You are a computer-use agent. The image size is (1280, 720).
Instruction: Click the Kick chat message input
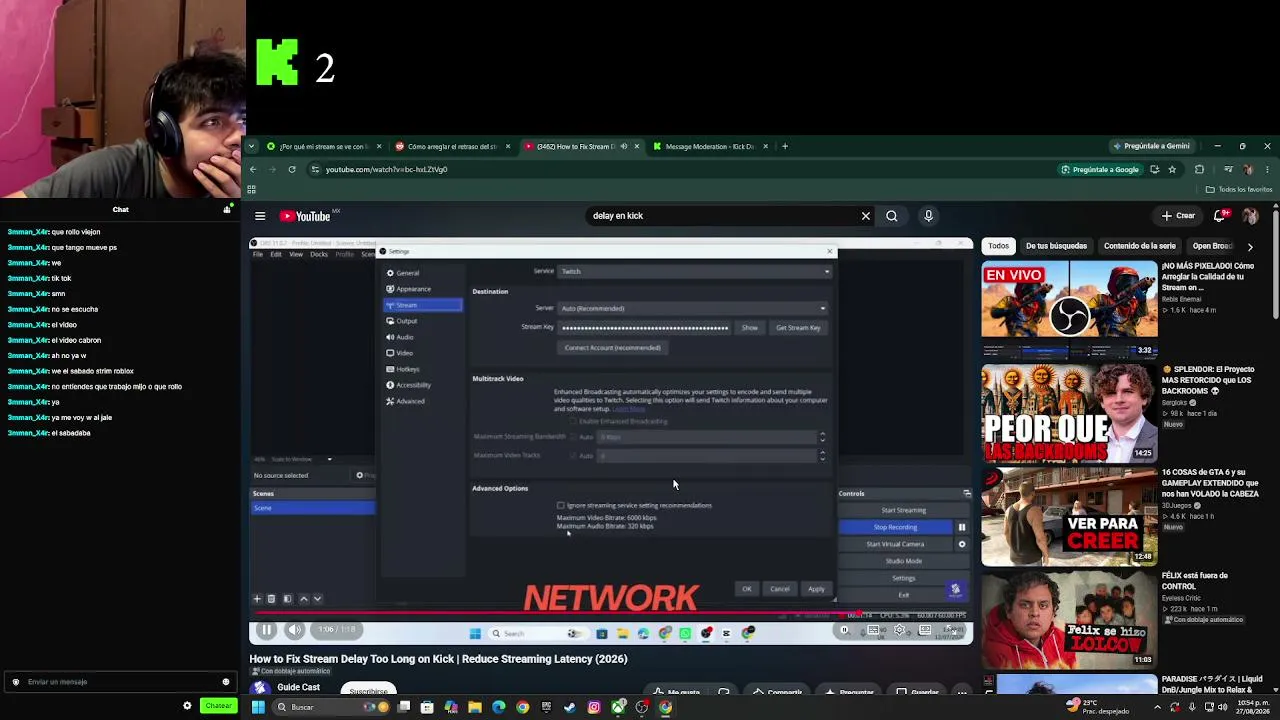pos(118,682)
